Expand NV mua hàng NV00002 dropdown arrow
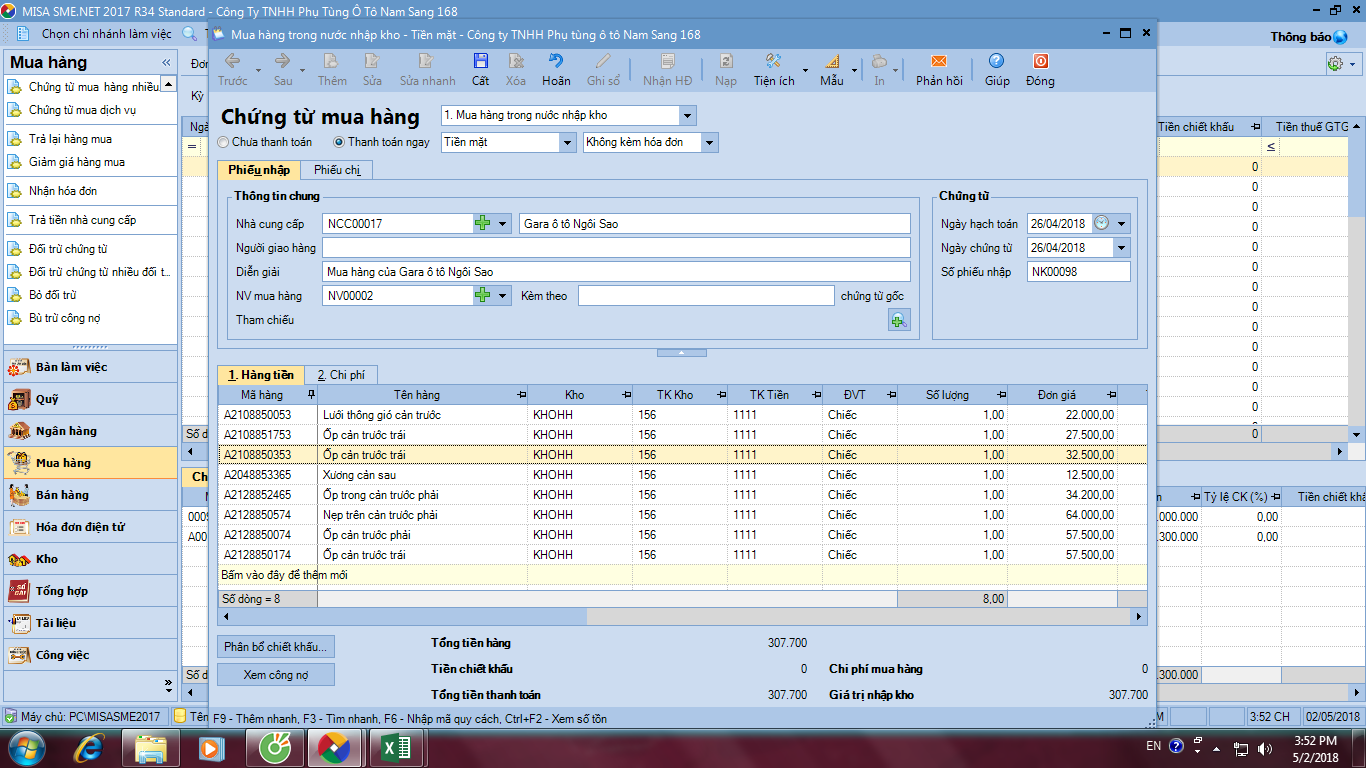This screenshot has height=768, width=1366. [x=503, y=296]
